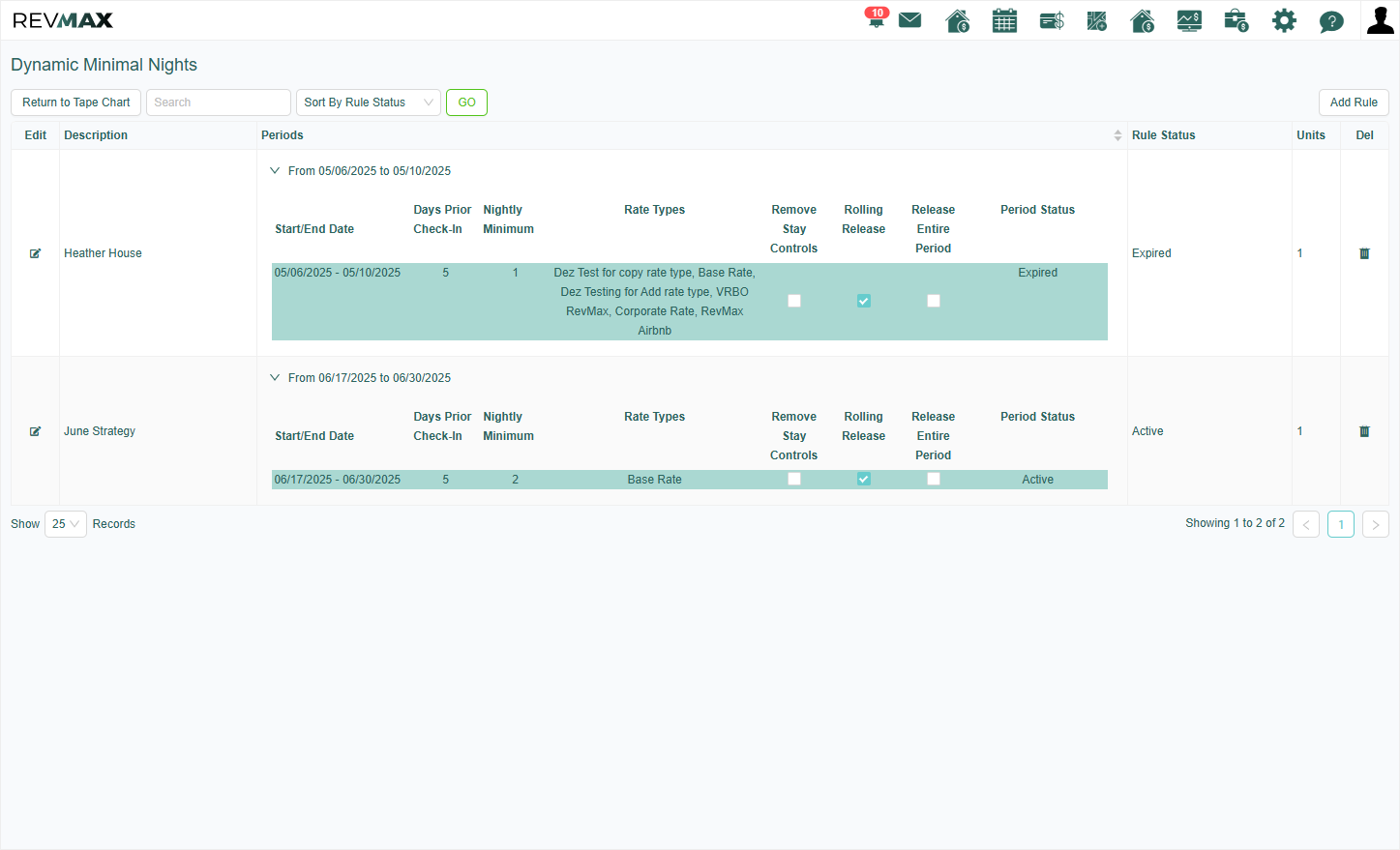Click the Add Rule button

[1354, 103]
